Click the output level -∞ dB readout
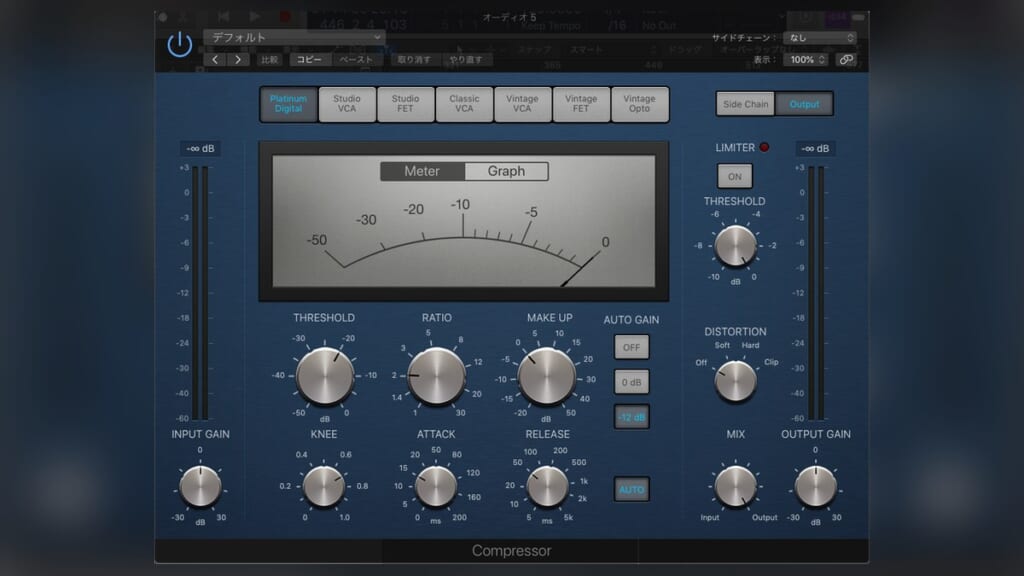 pyautogui.click(x=815, y=148)
